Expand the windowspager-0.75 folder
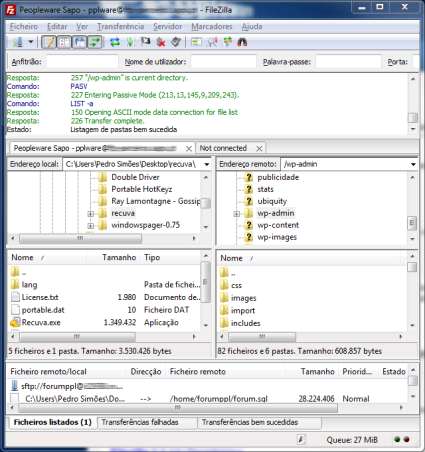 point(90,226)
